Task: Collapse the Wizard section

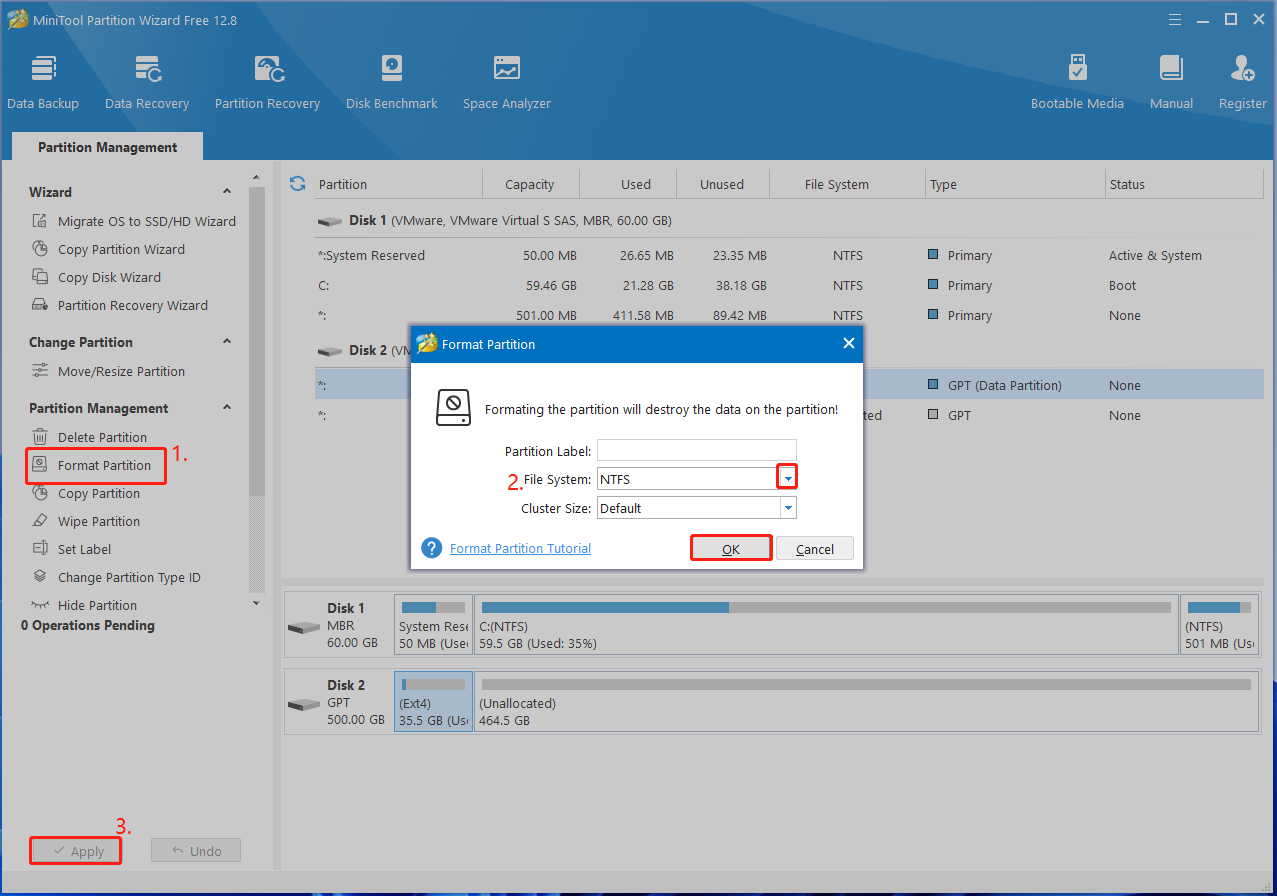Action: (227, 192)
